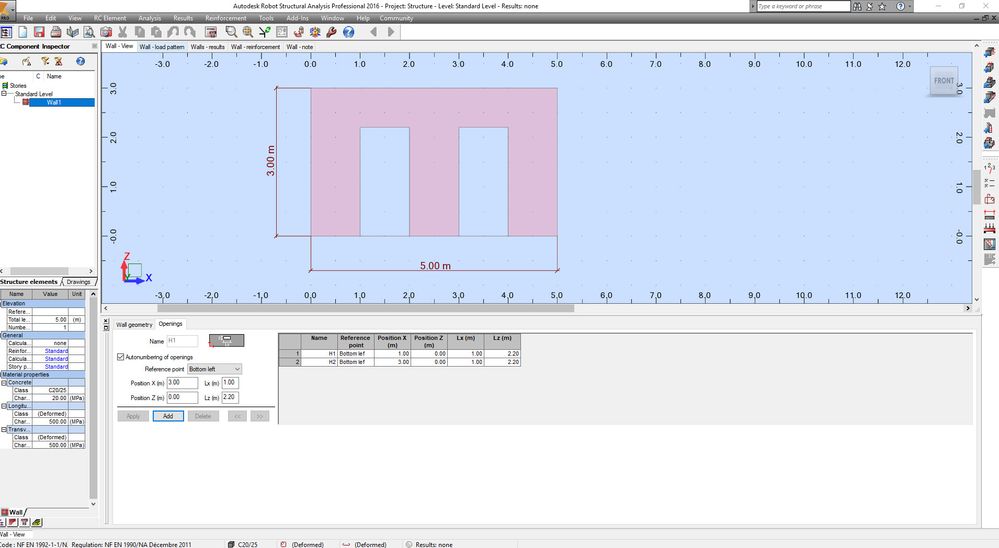
Task: Collapse the Longitudinal property group
Action: click(x=4, y=406)
